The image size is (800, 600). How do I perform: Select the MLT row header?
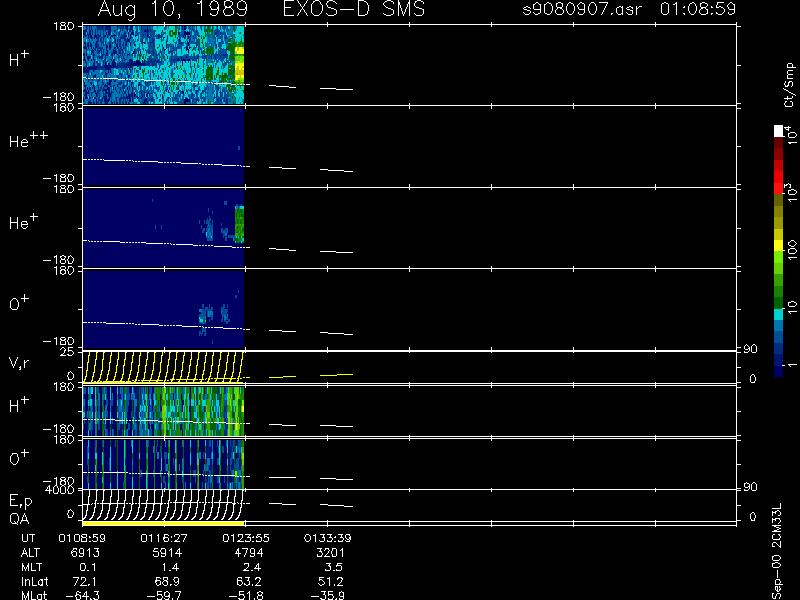pyautogui.click(x=31, y=567)
